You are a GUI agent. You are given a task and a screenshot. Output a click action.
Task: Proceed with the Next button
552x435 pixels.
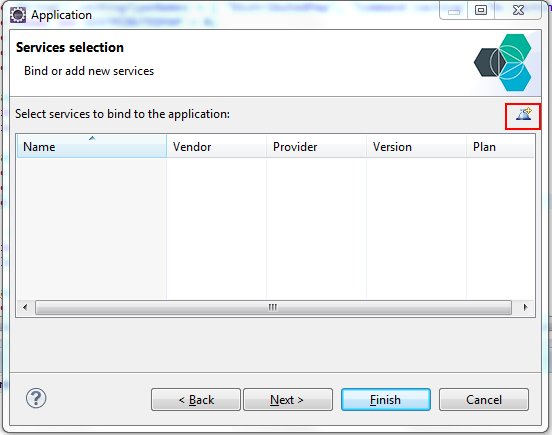[x=288, y=400]
